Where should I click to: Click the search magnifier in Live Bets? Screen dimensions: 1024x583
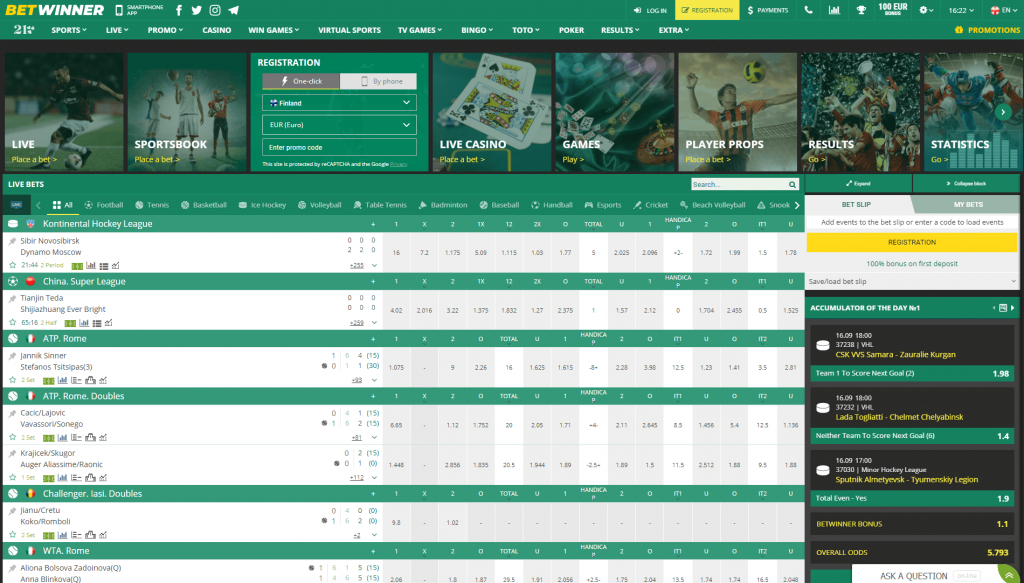792,185
